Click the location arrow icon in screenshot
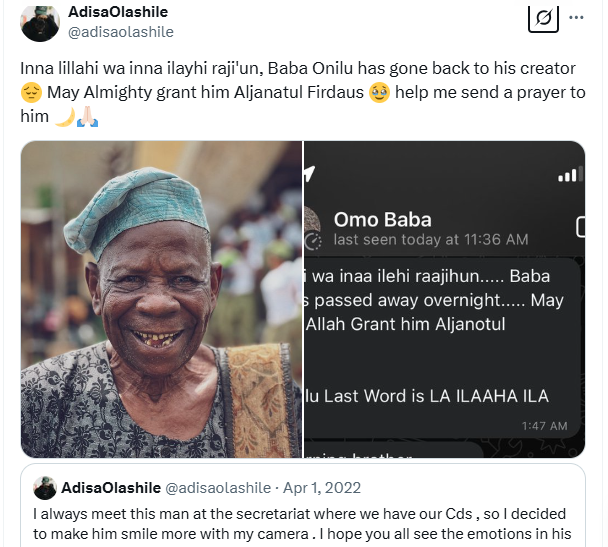The image size is (608, 547). [311, 174]
